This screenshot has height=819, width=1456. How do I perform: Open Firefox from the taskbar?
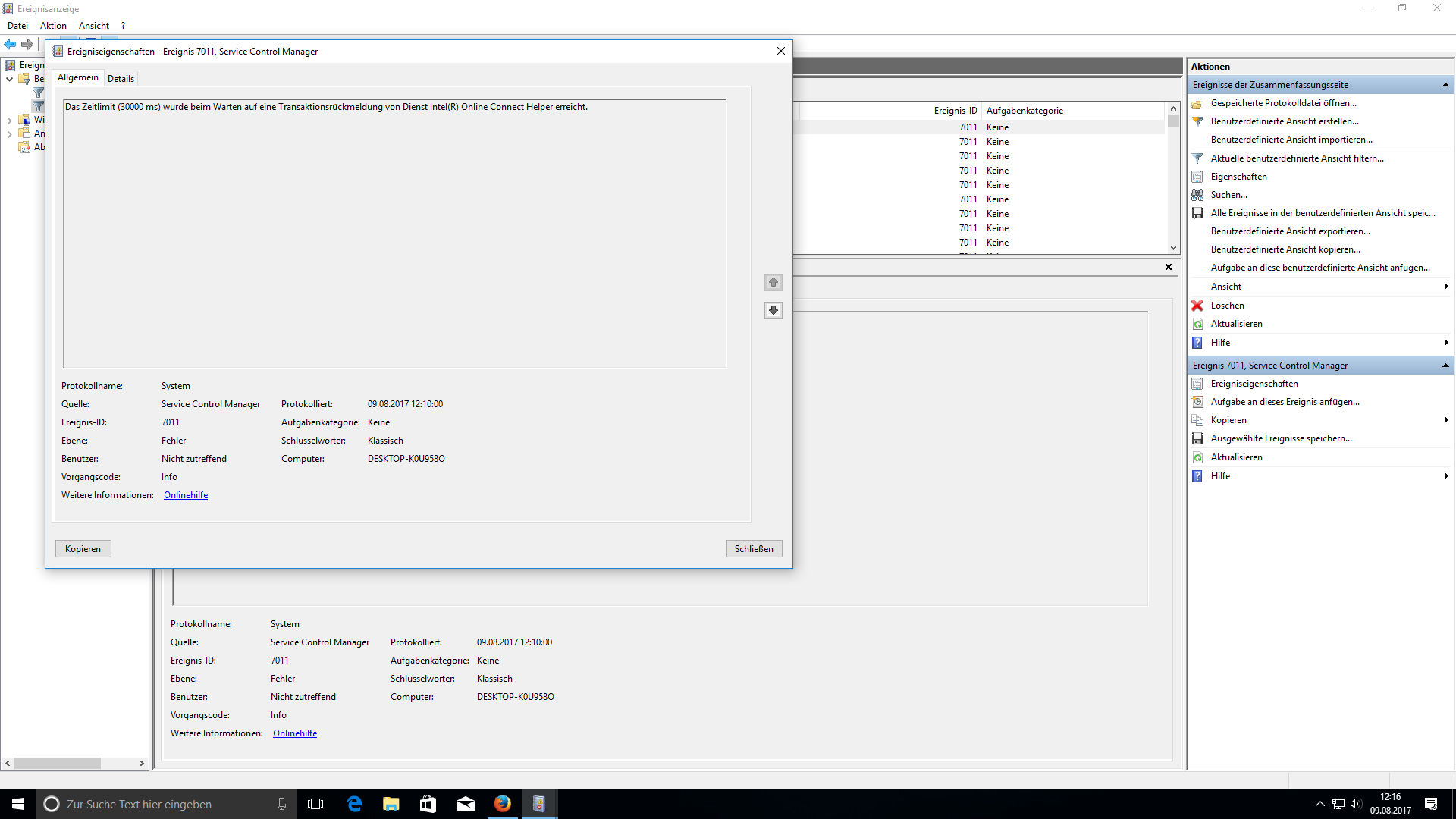(502, 804)
